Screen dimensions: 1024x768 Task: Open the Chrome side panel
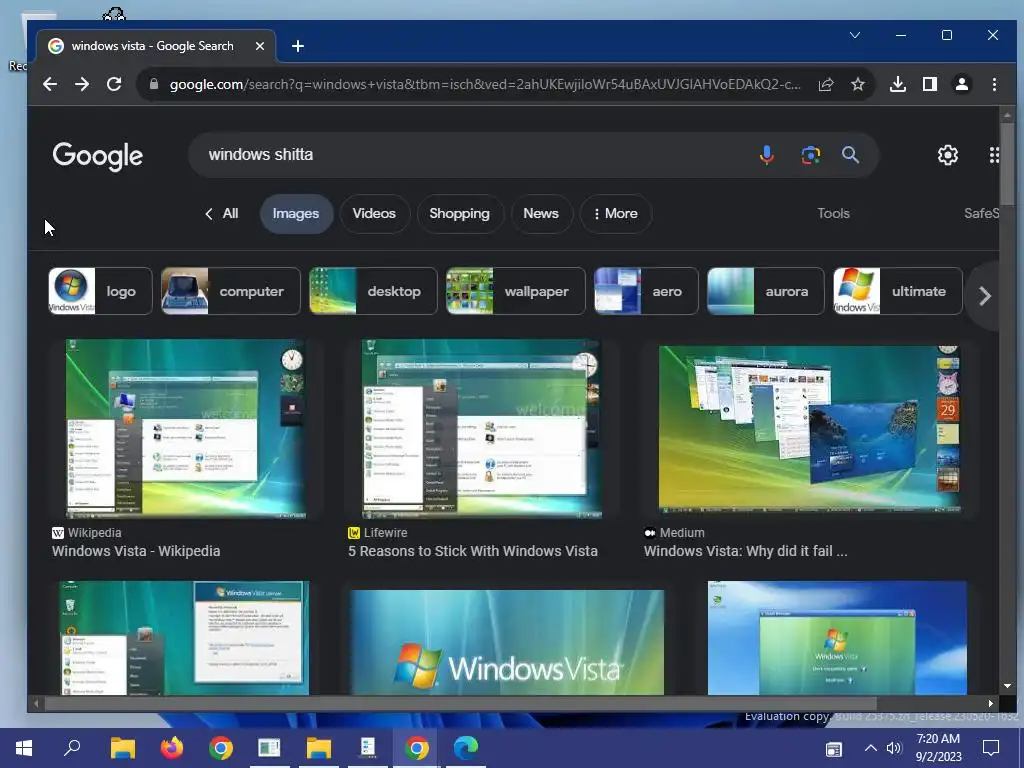tap(930, 84)
